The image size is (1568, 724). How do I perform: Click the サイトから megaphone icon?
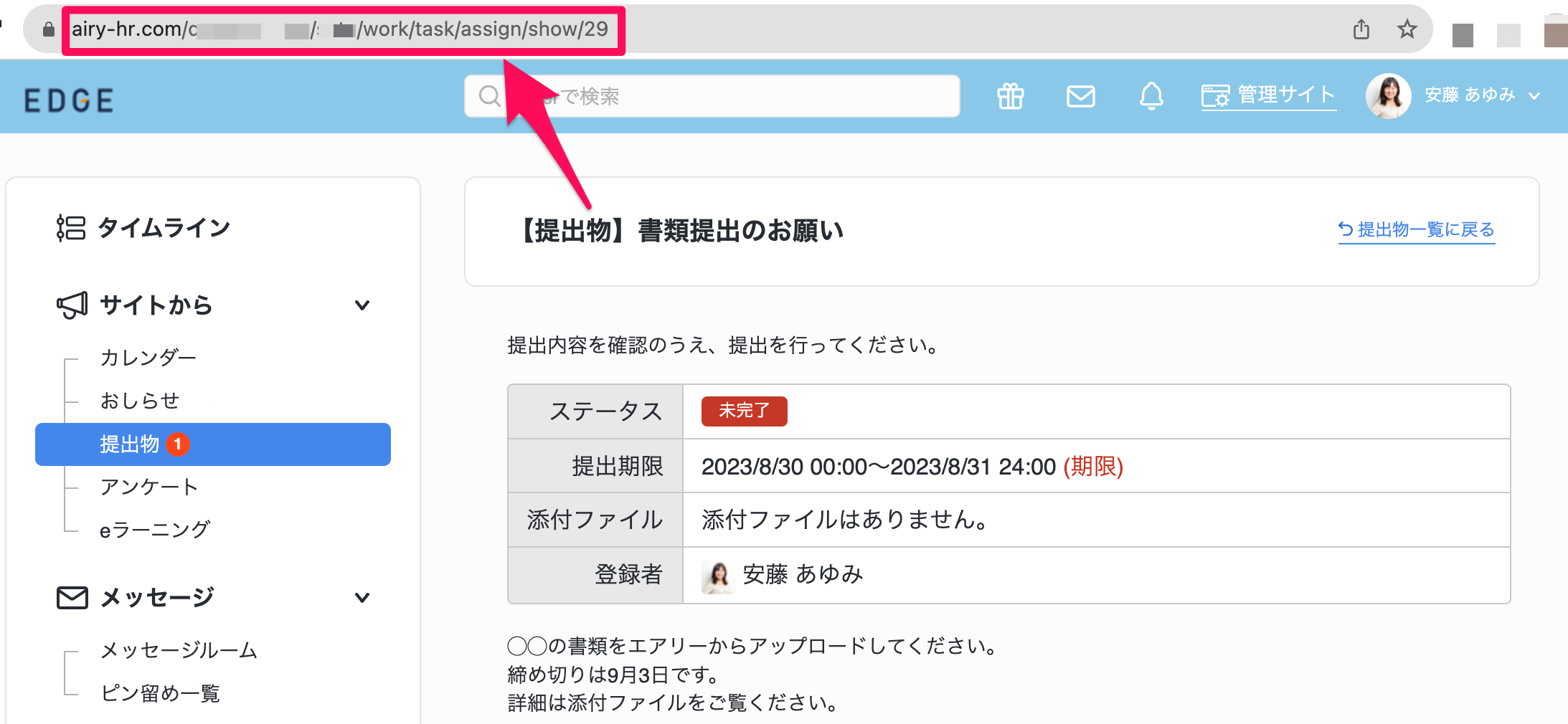click(72, 305)
